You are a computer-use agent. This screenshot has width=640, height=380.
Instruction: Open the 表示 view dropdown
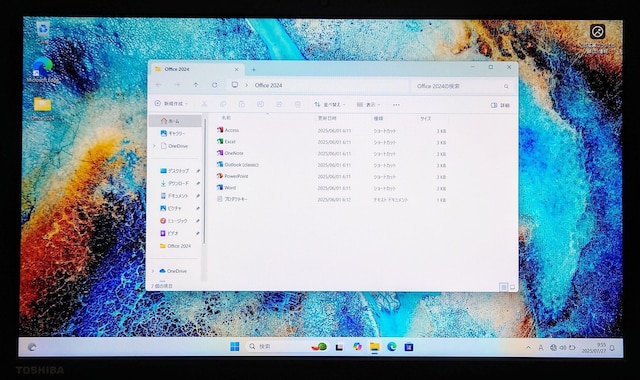point(369,105)
